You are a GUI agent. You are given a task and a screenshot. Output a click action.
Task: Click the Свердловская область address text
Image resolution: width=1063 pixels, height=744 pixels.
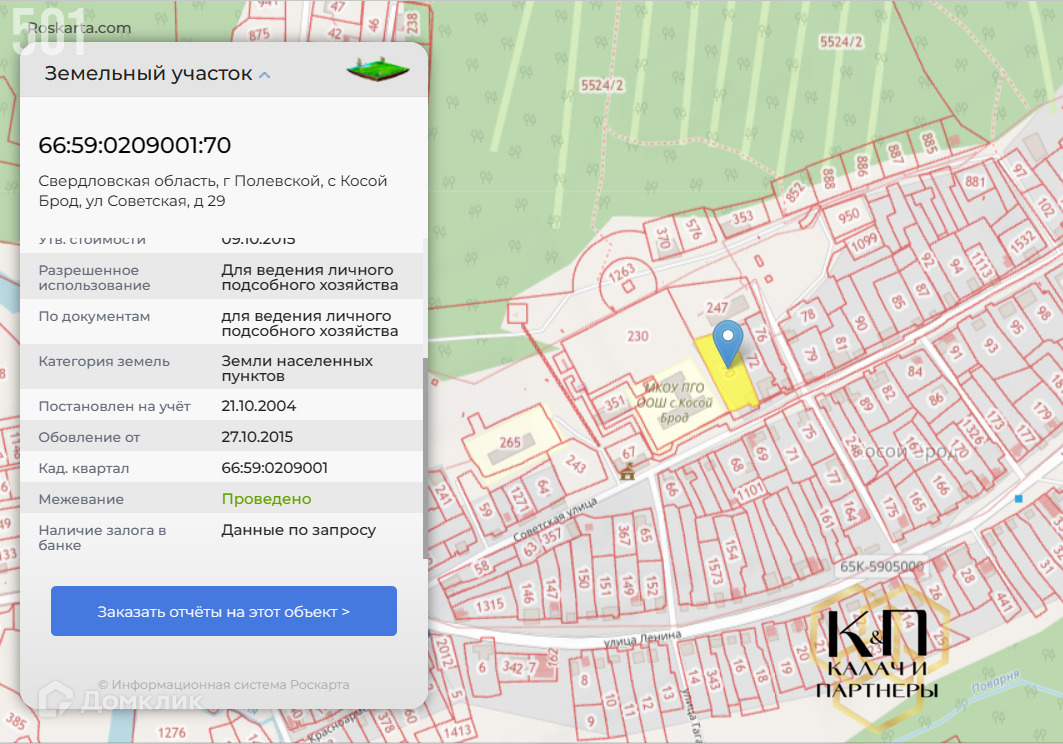pos(212,191)
